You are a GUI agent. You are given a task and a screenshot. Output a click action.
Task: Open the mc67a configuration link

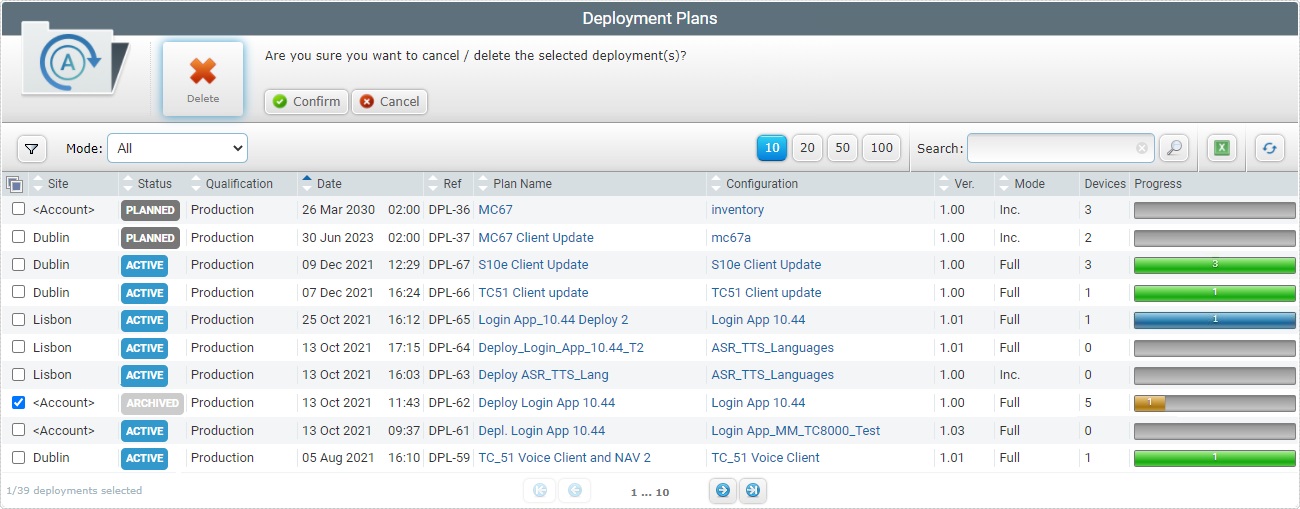(731, 238)
